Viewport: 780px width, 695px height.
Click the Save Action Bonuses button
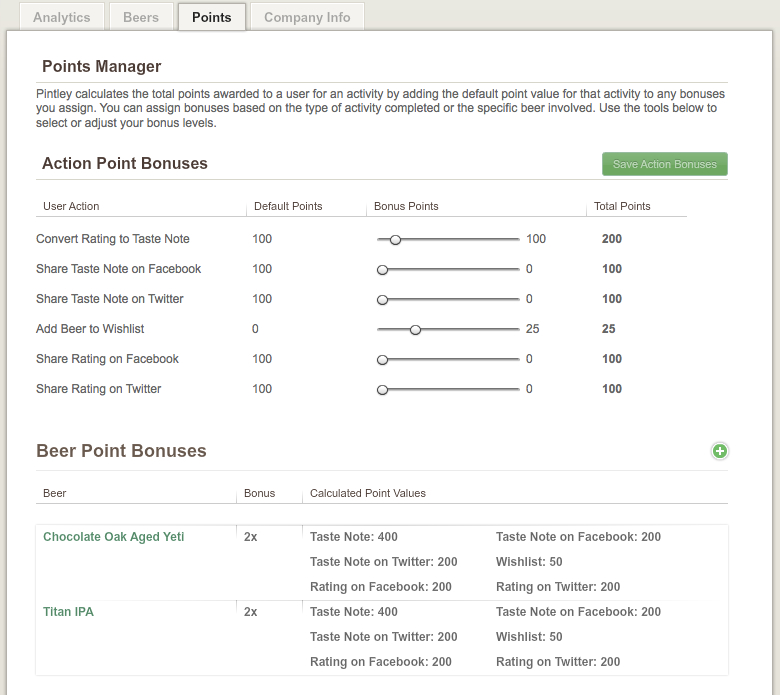coord(665,164)
